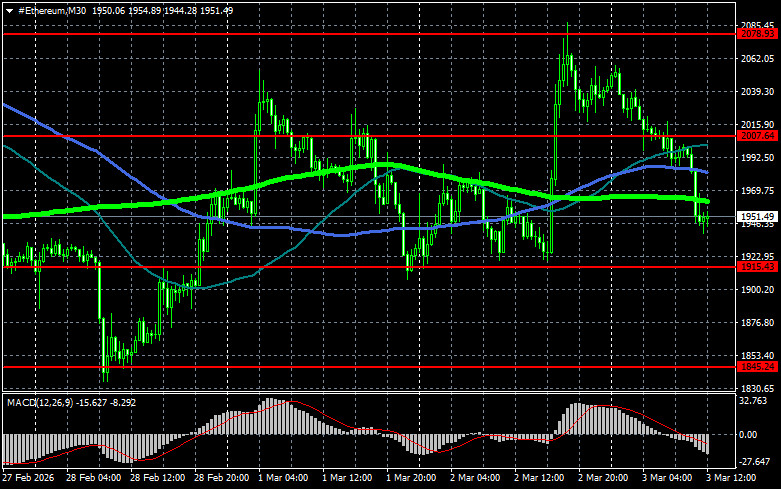The height and width of the screenshot is (489, 781).
Task: Click the -27.647 MACD scale value
Action: [x=755, y=462]
